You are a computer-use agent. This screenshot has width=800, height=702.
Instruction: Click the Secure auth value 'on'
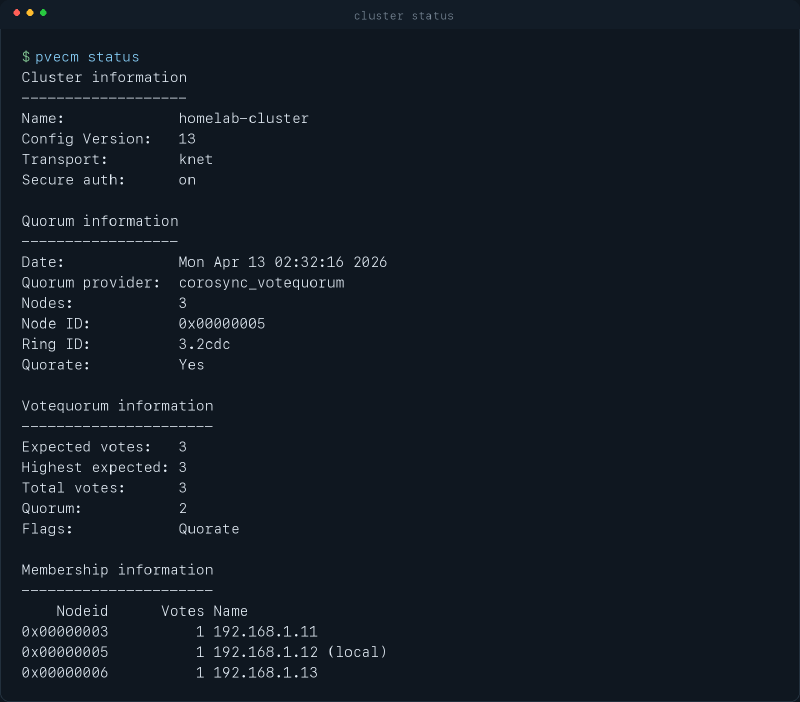[x=187, y=180]
